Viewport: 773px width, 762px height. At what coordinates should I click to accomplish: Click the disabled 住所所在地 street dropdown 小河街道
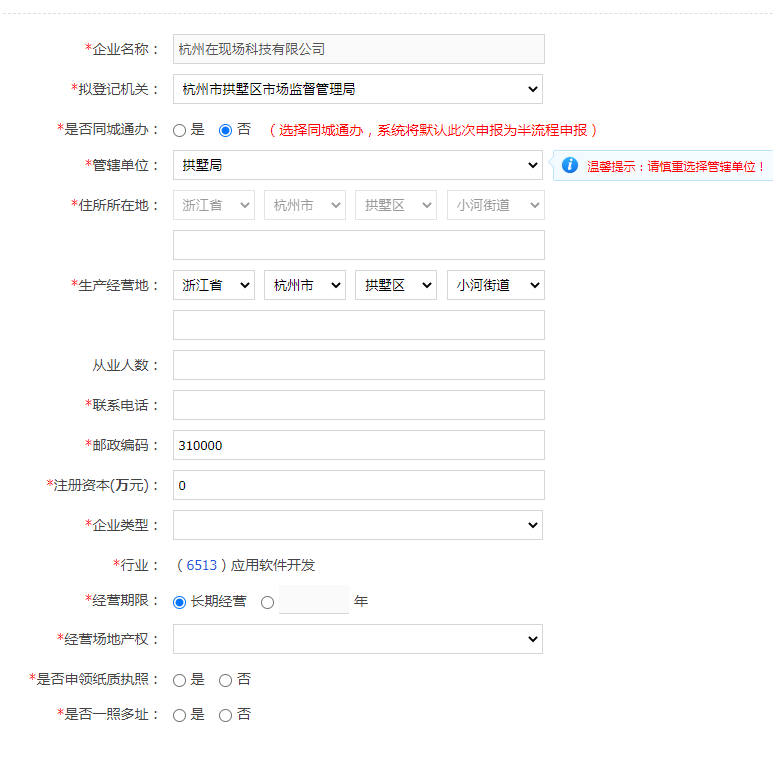click(496, 205)
